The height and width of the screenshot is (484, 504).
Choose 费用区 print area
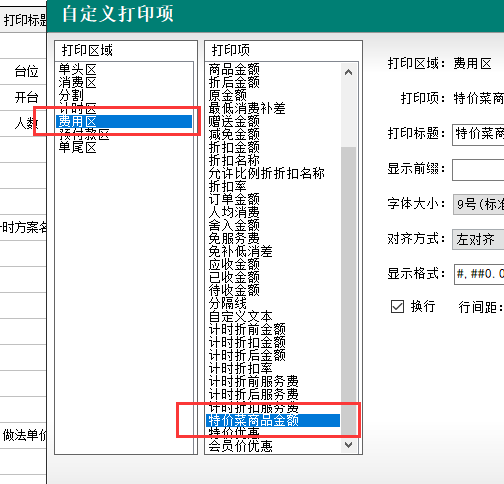pyautogui.click(x=124, y=121)
